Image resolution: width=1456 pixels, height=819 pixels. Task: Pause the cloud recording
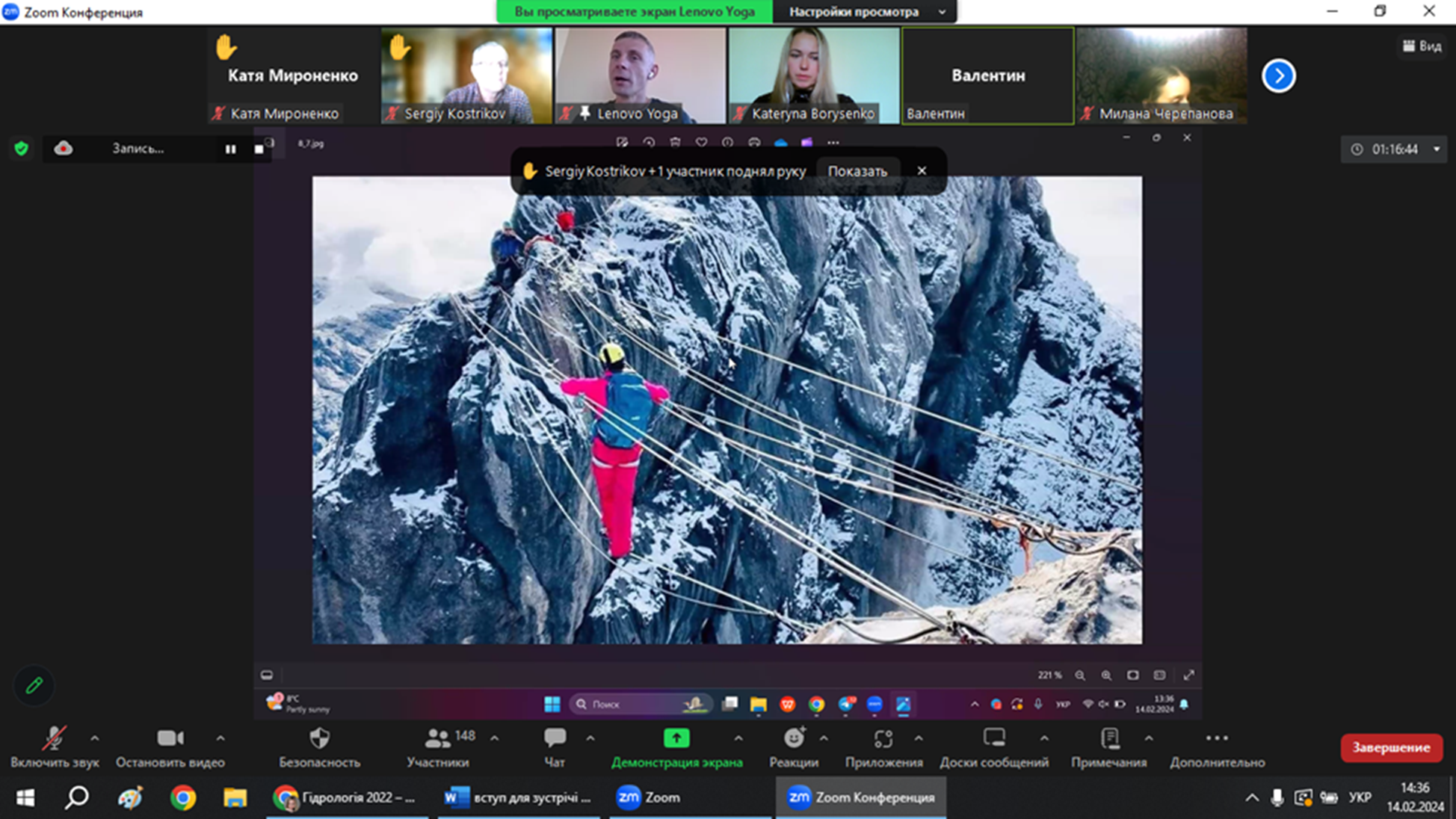click(231, 149)
